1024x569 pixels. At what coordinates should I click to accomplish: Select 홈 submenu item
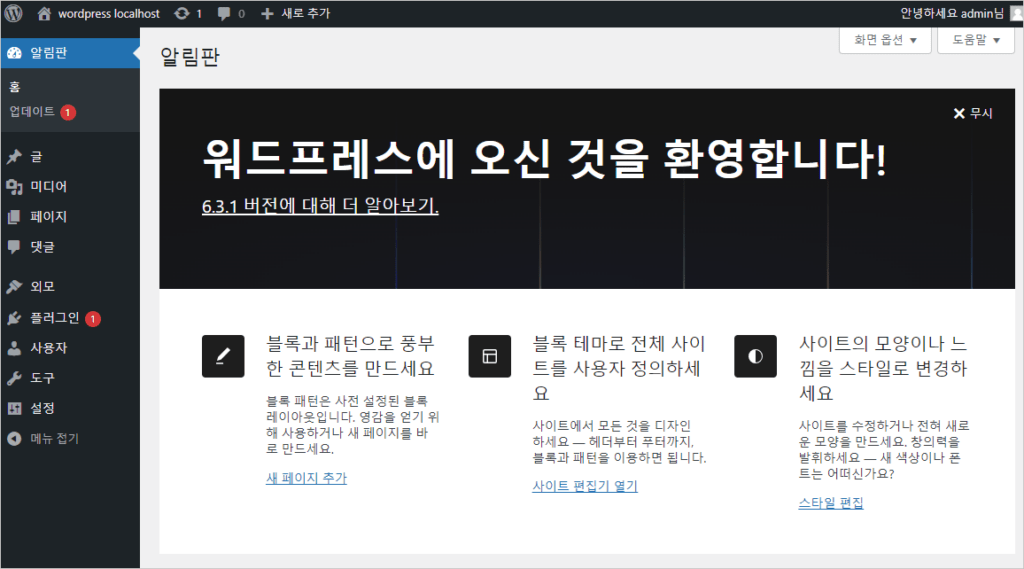coord(15,88)
